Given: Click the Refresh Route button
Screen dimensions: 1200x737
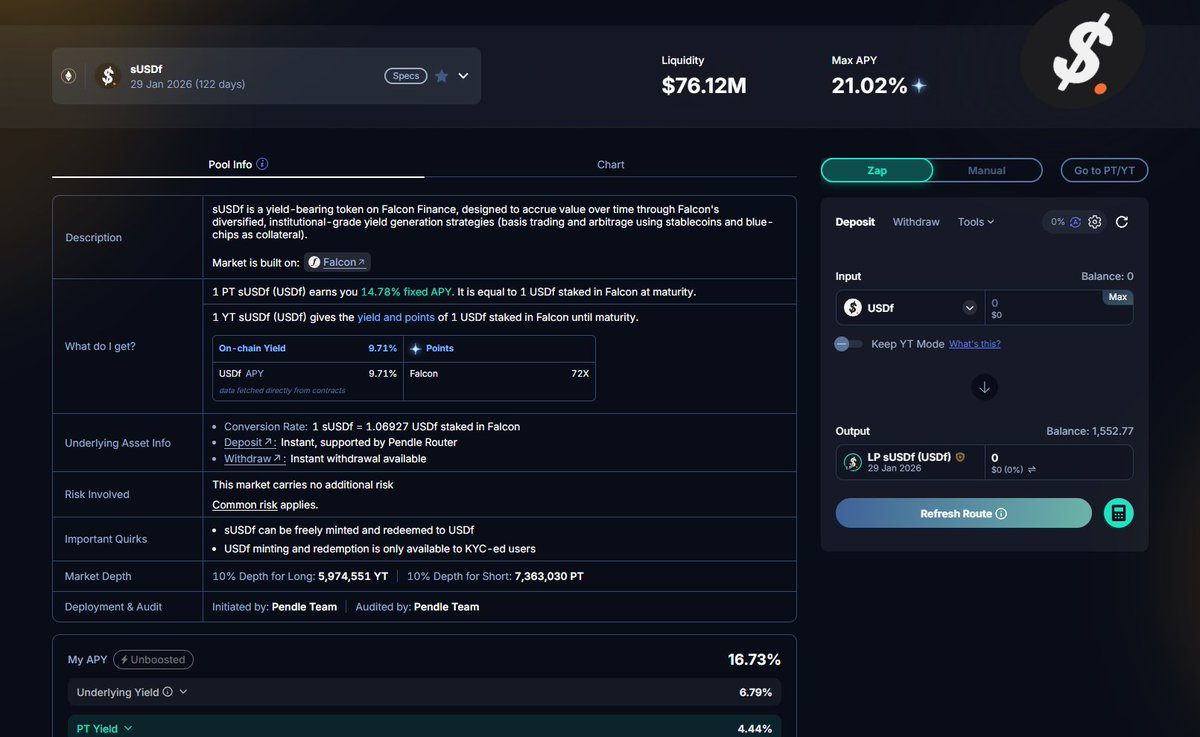Looking at the screenshot, I should pos(963,513).
